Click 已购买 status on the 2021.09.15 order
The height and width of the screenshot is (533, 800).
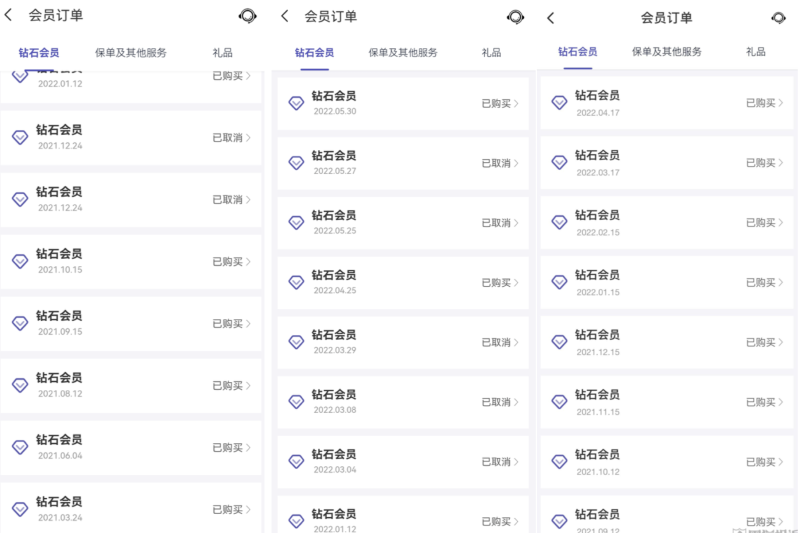(227, 324)
